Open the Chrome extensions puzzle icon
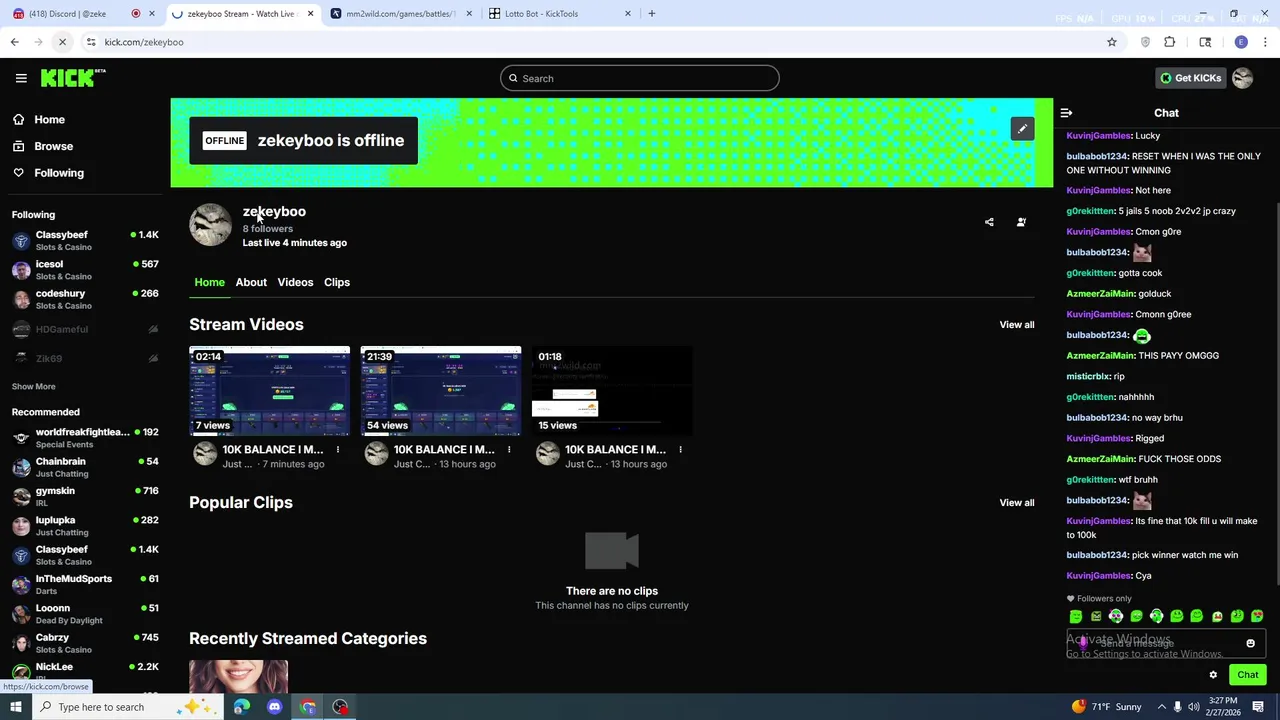 (x=1170, y=42)
